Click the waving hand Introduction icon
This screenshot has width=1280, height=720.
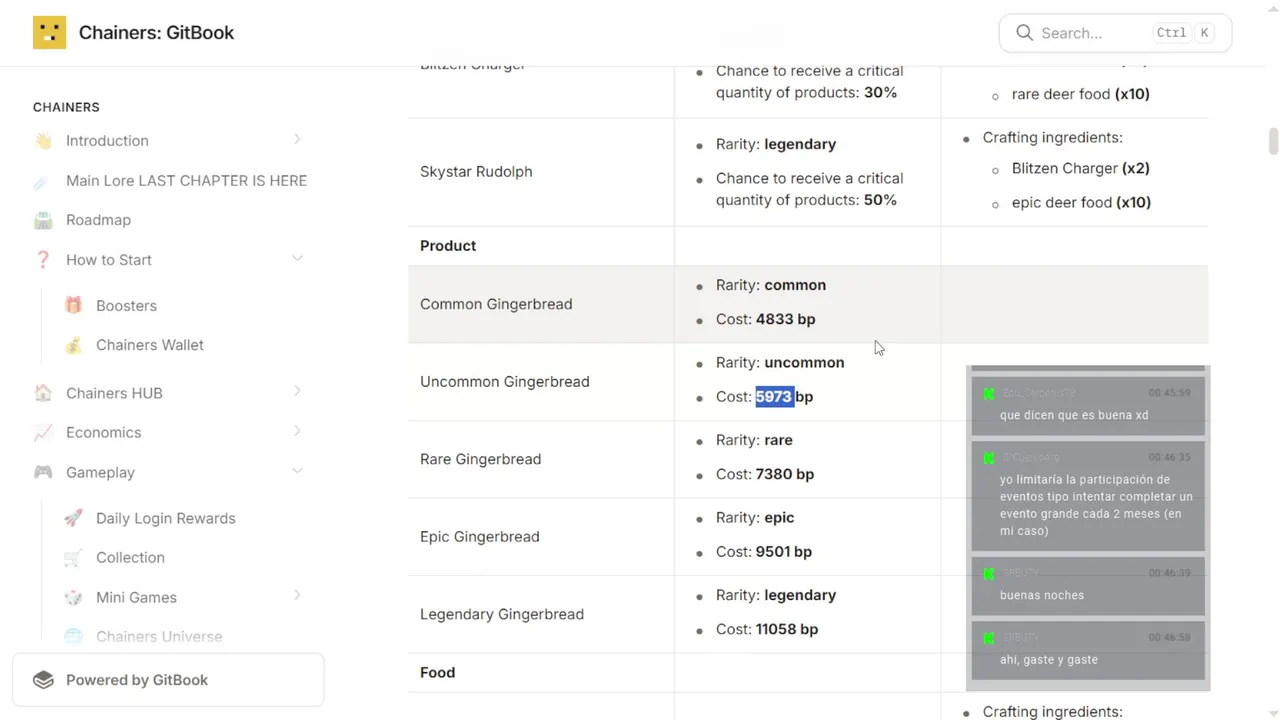coord(43,141)
